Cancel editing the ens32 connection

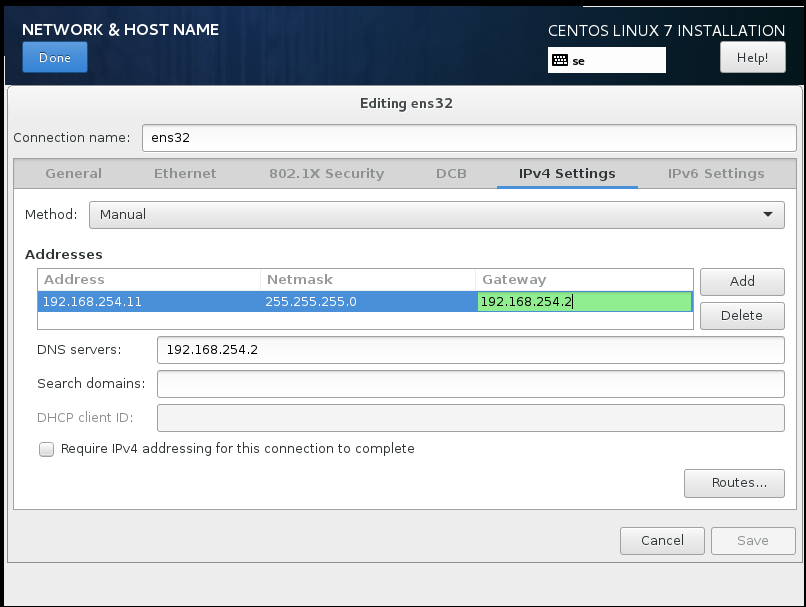pos(661,540)
